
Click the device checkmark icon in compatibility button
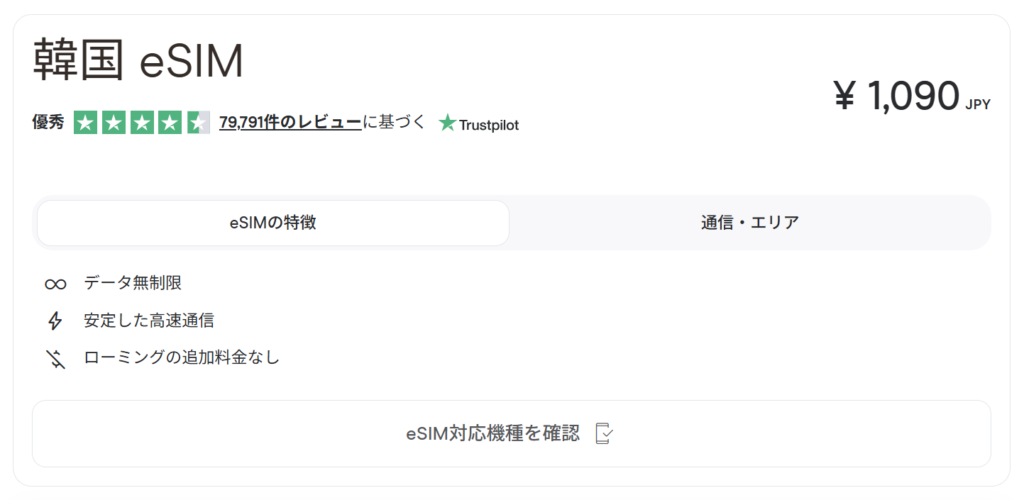(603, 433)
